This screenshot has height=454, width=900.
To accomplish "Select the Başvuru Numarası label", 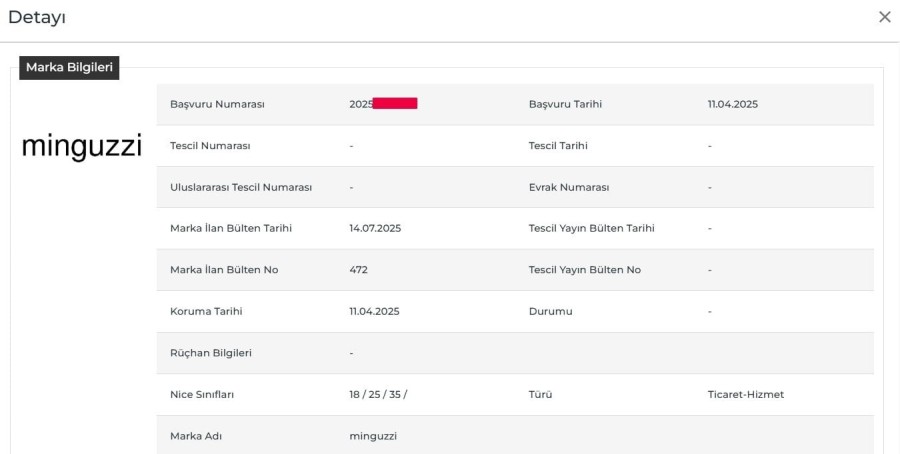I will (x=217, y=104).
